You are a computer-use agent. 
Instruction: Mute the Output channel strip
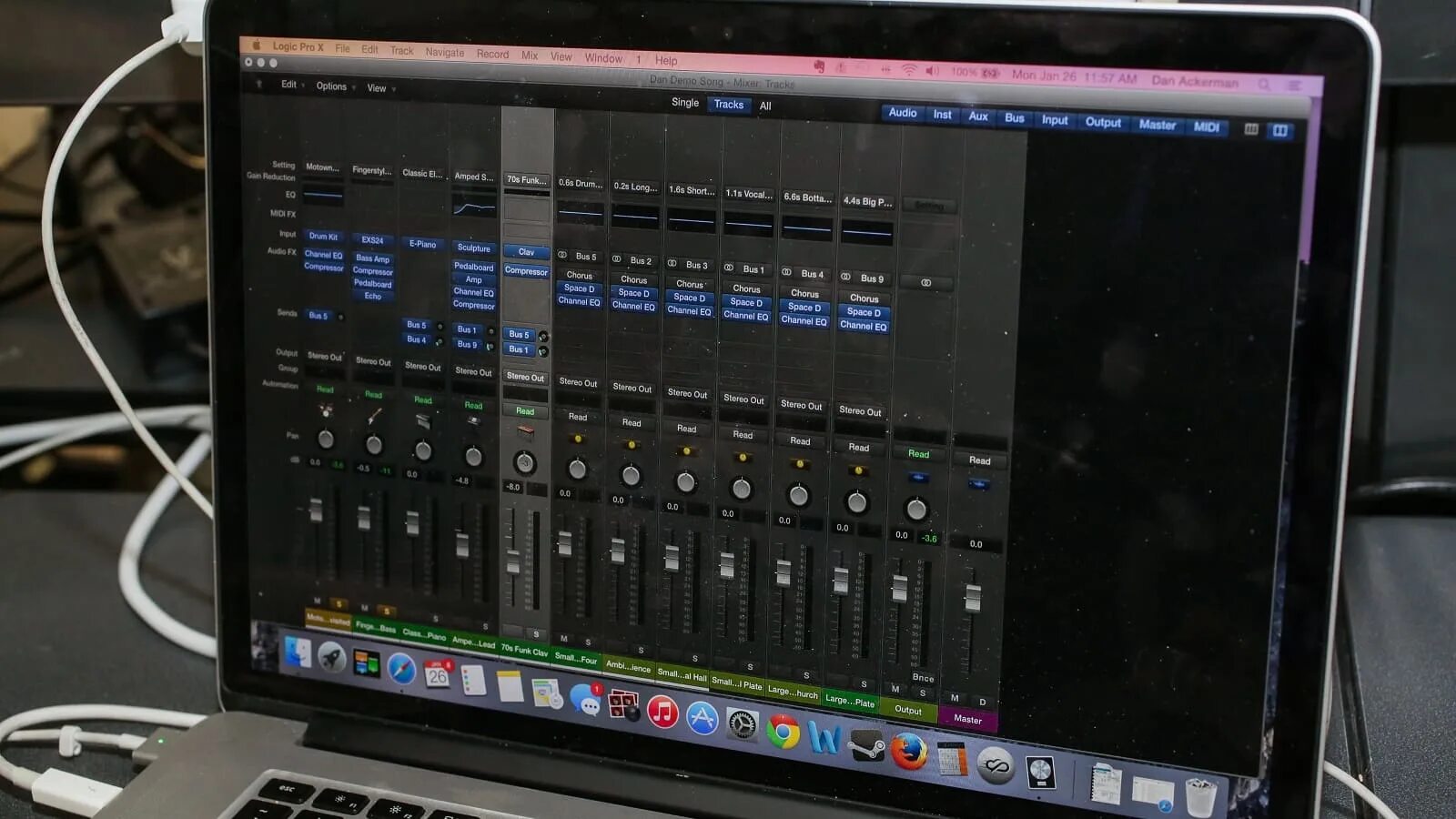pyautogui.click(x=895, y=689)
